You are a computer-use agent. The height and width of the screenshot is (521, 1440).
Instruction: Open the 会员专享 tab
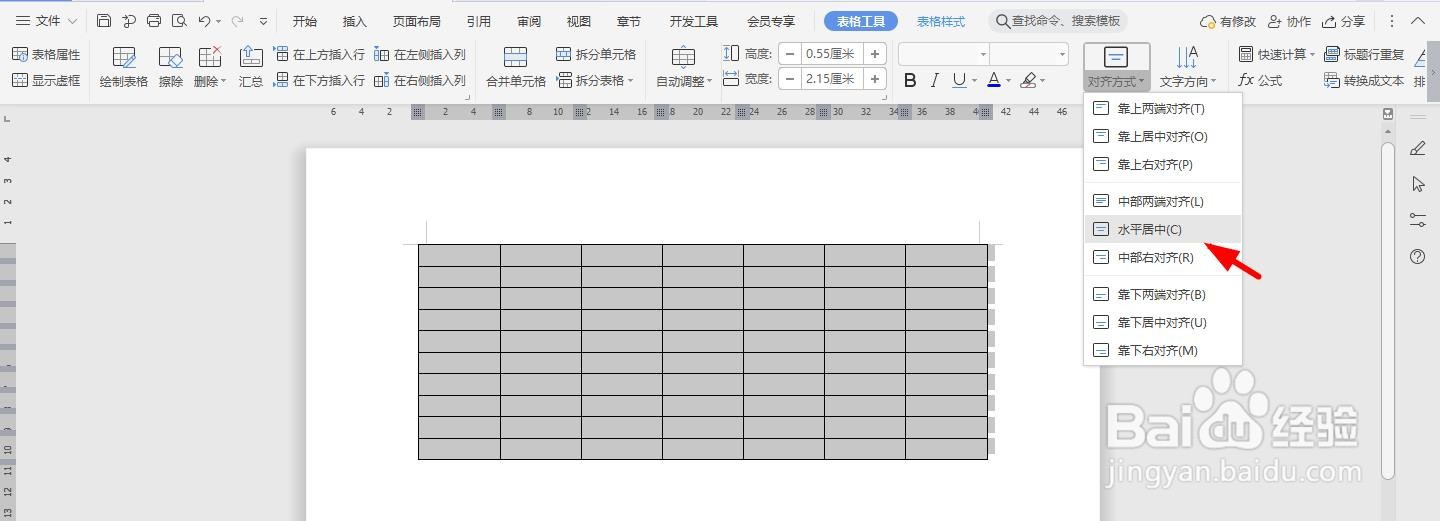click(771, 21)
